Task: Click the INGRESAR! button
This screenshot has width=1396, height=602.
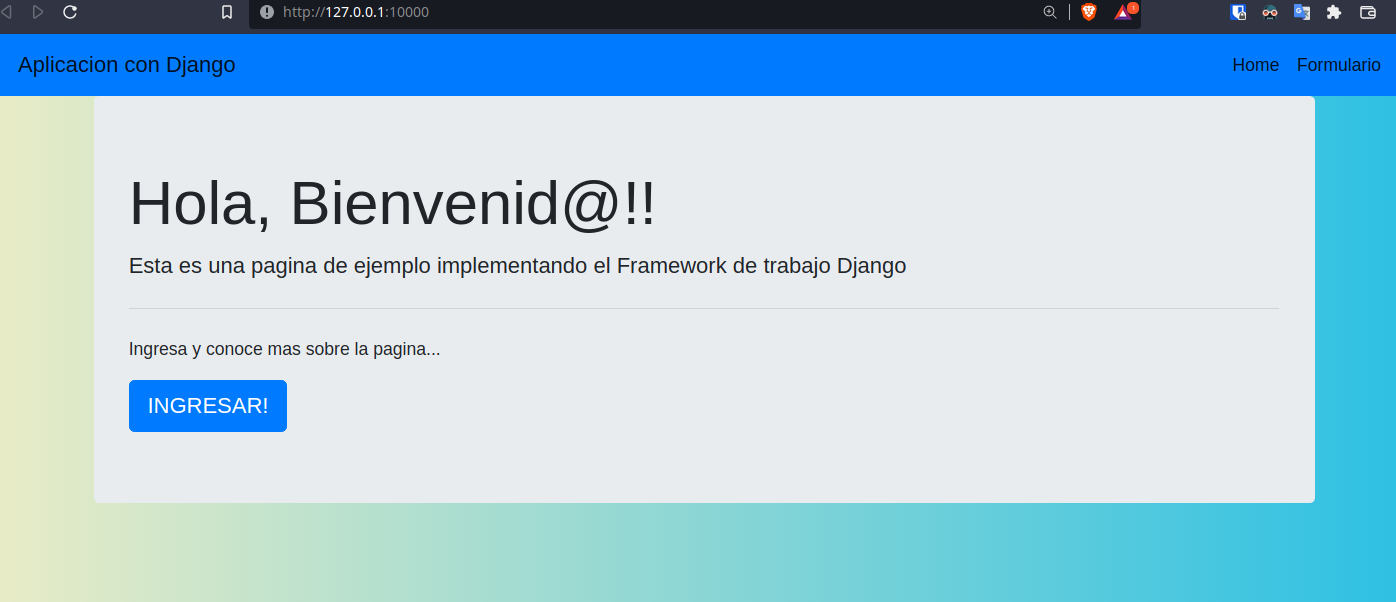Action: [x=208, y=406]
